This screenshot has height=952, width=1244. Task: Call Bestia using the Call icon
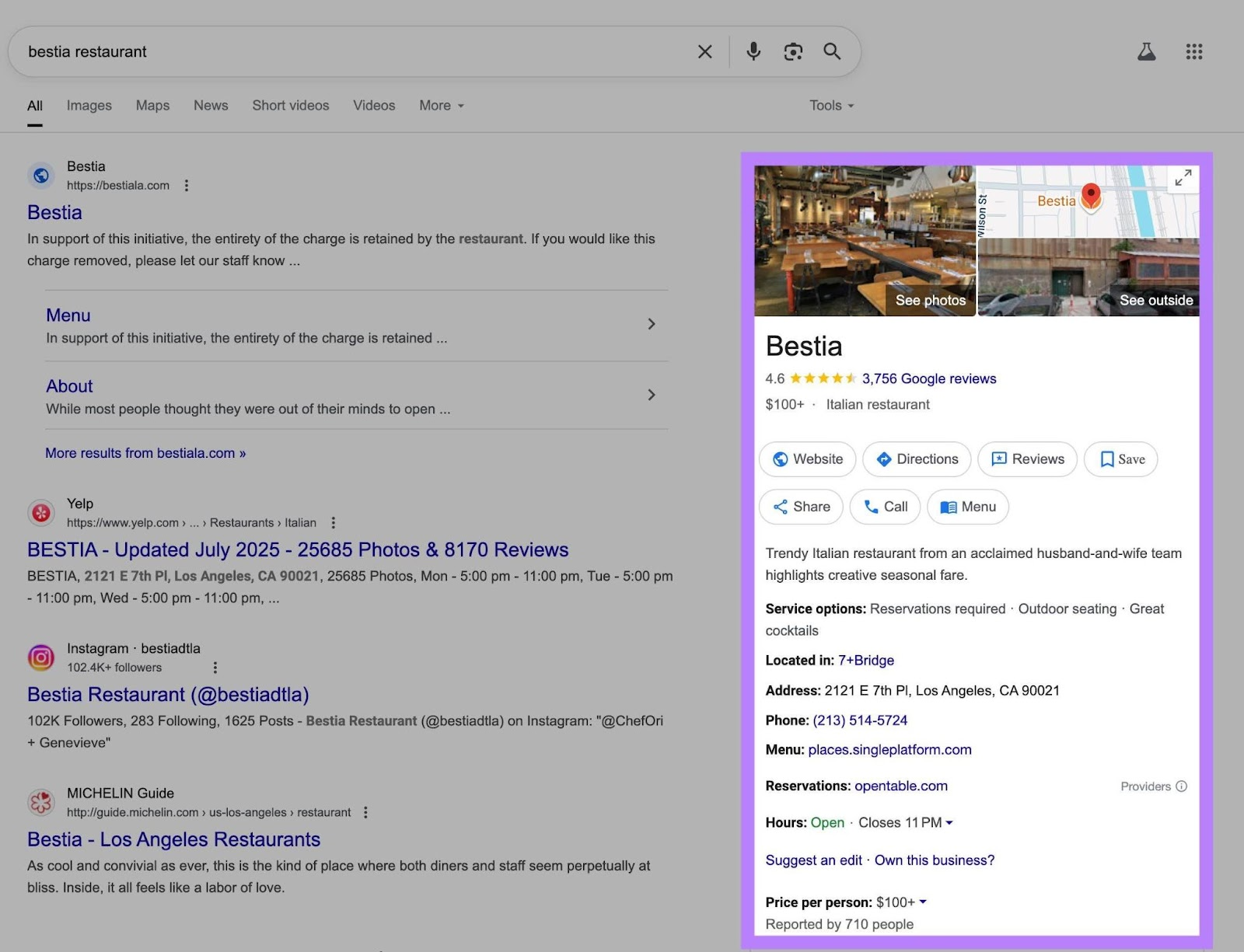885,507
